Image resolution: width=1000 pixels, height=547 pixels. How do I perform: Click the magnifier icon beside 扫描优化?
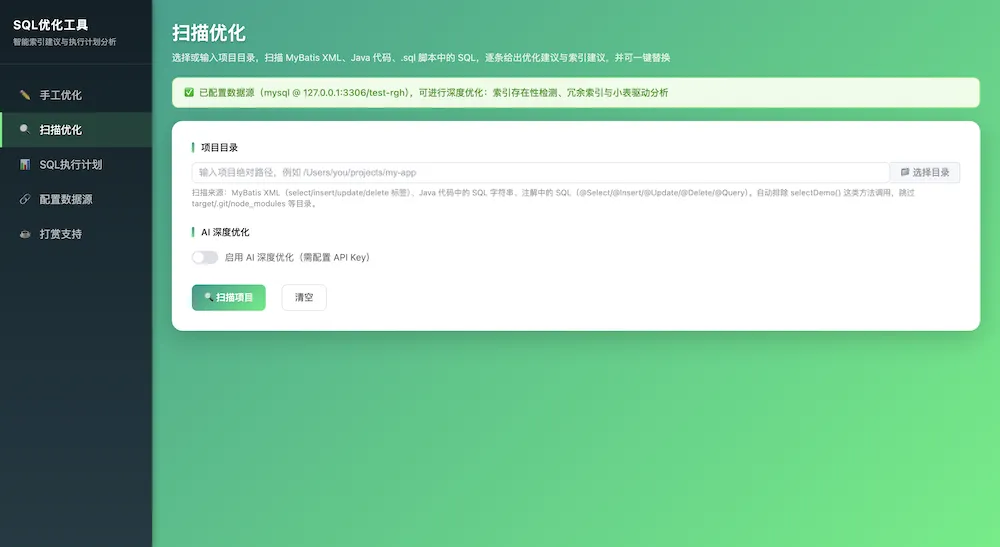(x=25, y=129)
